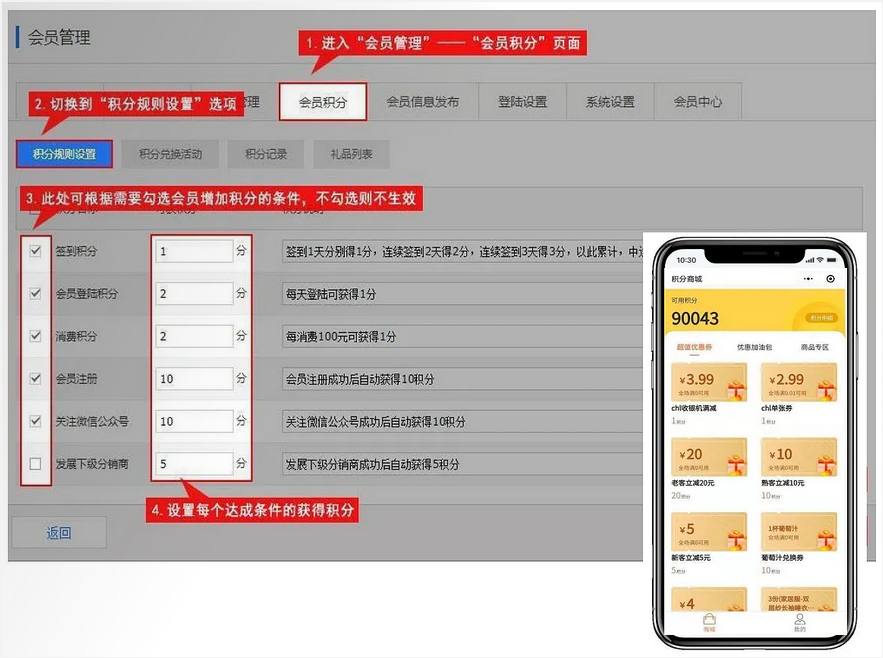Screen dimensions: 883x658
Task: Select the ¥2.99 coupon card
Action: point(798,383)
